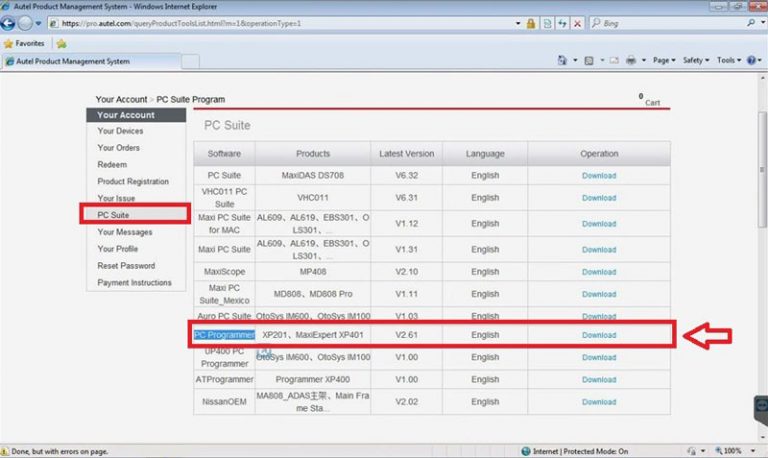Go forward using the browser Forward arrow

point(24,23)
